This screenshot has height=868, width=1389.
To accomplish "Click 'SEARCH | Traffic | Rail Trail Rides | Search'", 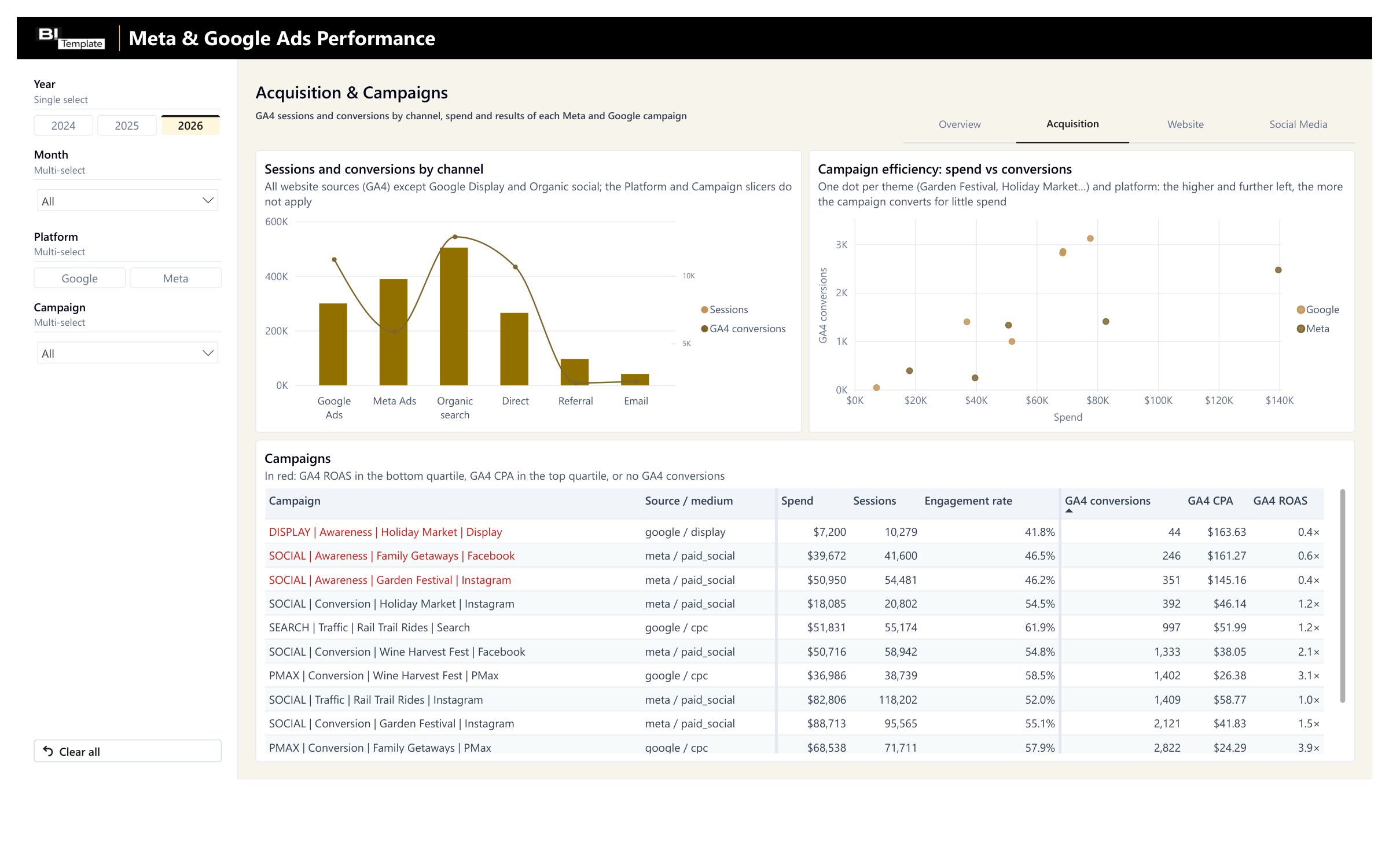I will (x=369, y=627).
